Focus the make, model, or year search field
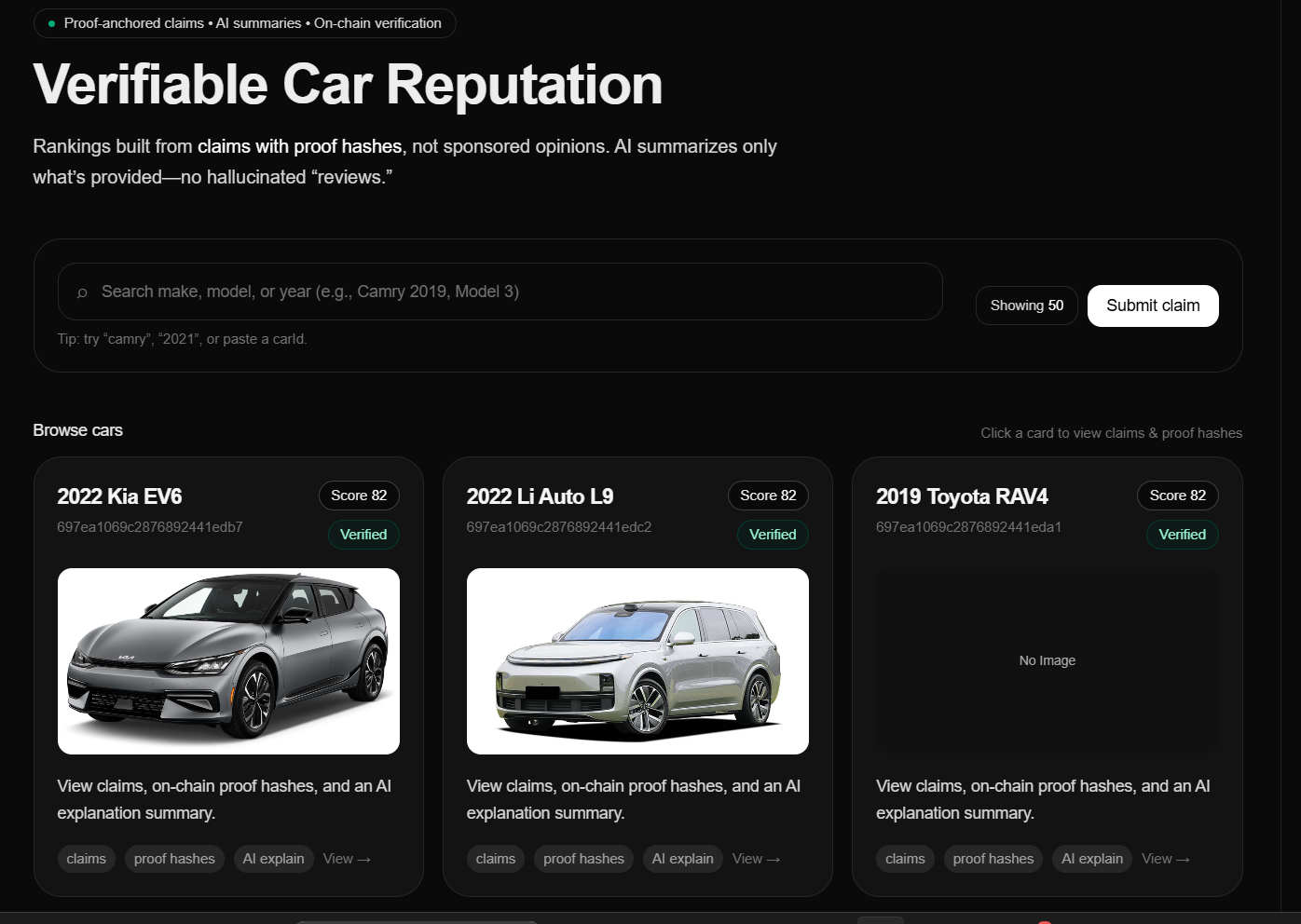Viewport: 1301px width, 924px height. pyautogui.click(x=500, y=292)
